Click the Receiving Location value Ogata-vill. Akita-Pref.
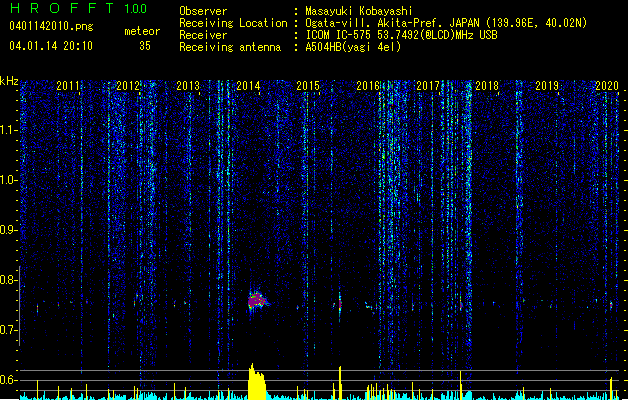This screenshot has height=400, width=629. [x=374, y=23]
